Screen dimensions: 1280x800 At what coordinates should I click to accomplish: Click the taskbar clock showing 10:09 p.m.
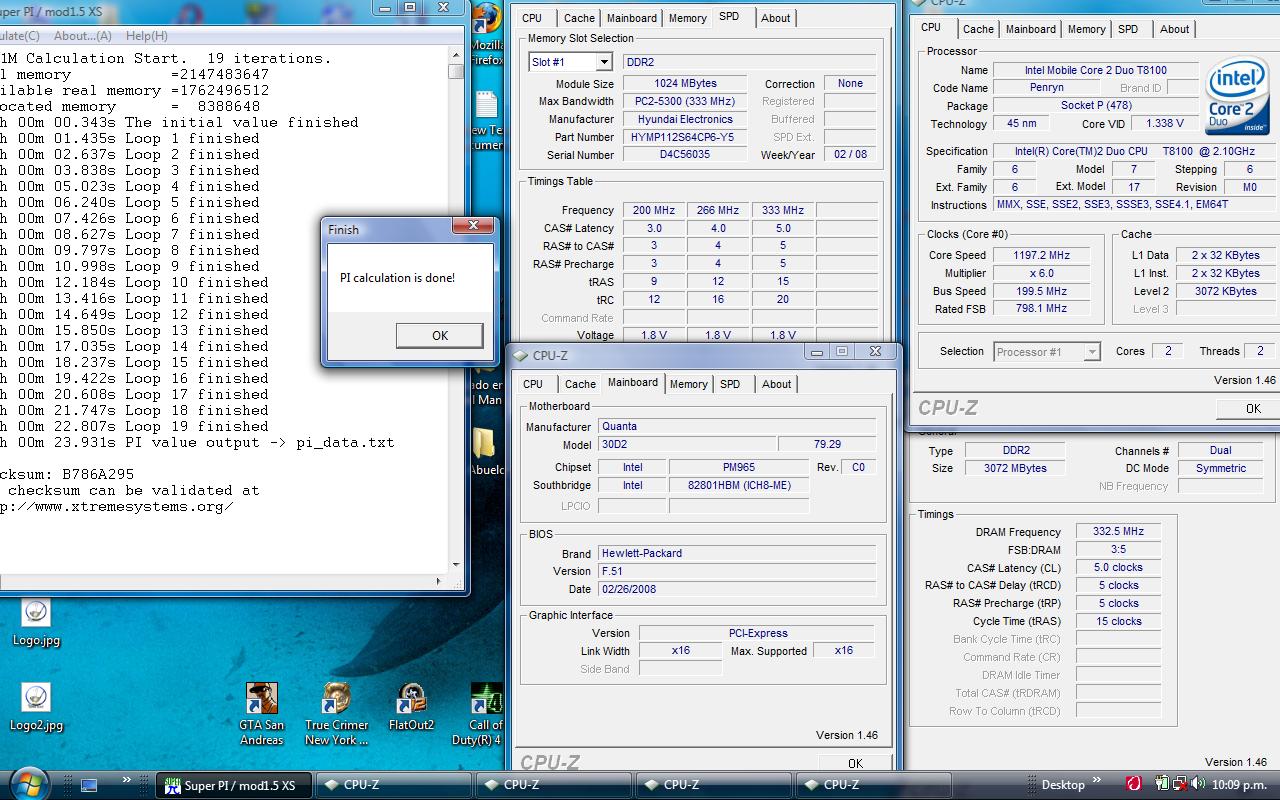tap(1239, 785)
